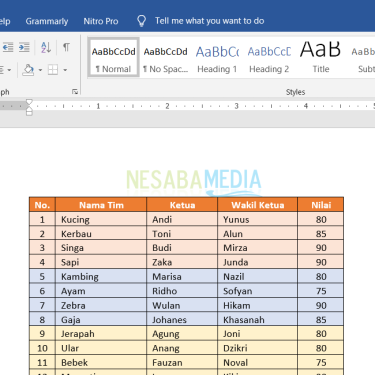Select the 'Wulan' cell

(182, 305)
